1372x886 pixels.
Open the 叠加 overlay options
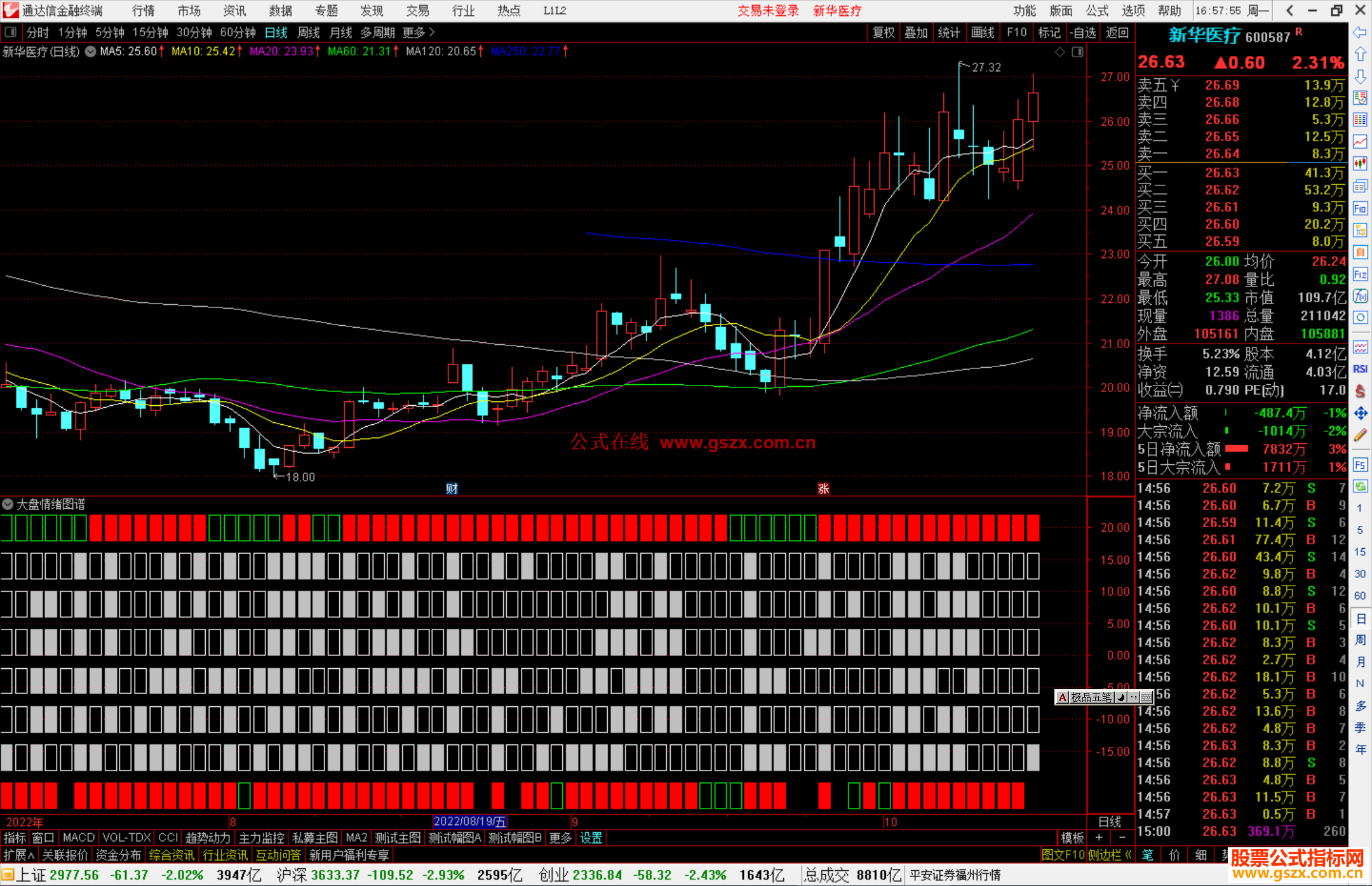916,32
